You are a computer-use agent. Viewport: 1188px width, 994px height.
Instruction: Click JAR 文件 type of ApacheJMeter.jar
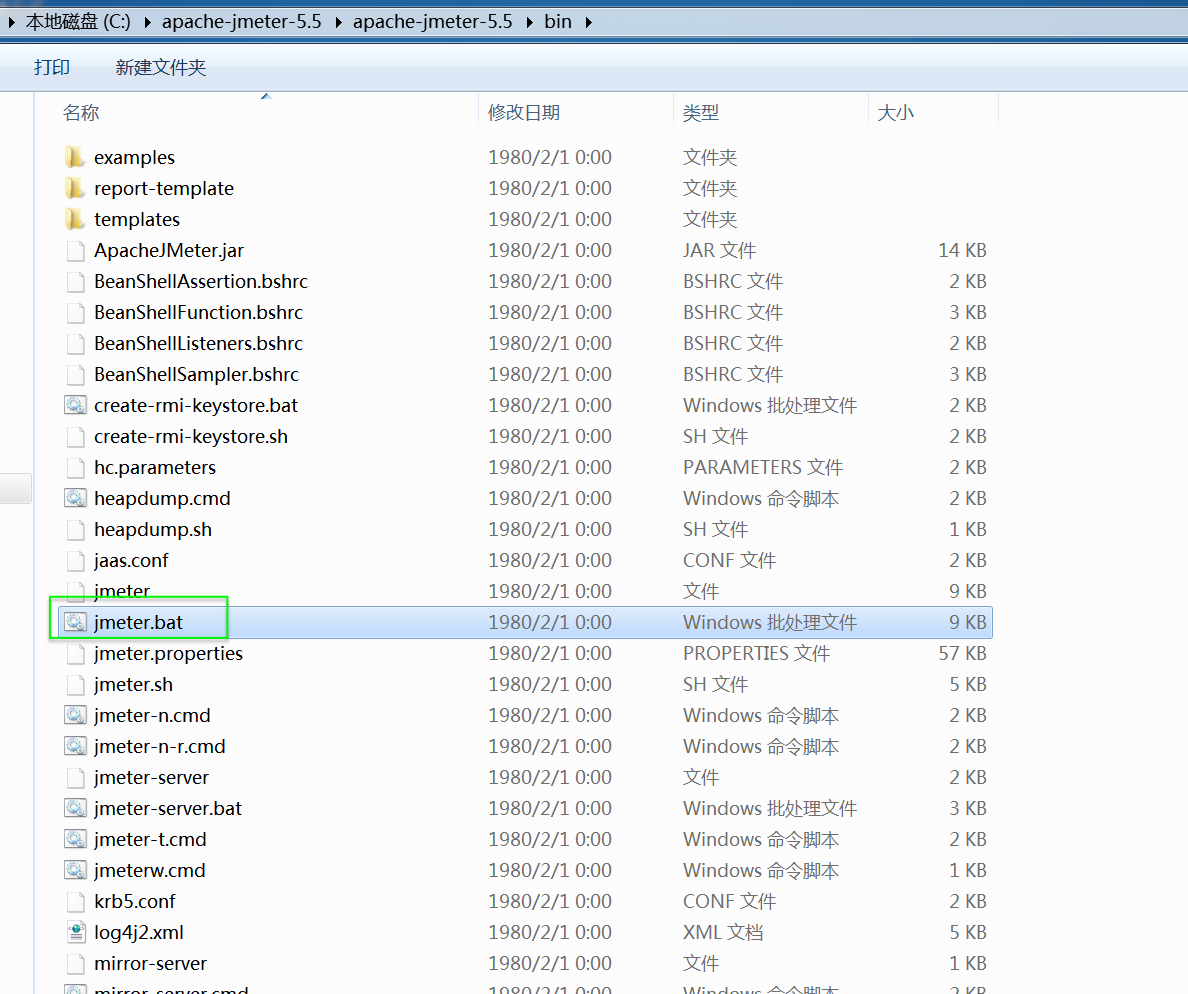click(719, 250)
